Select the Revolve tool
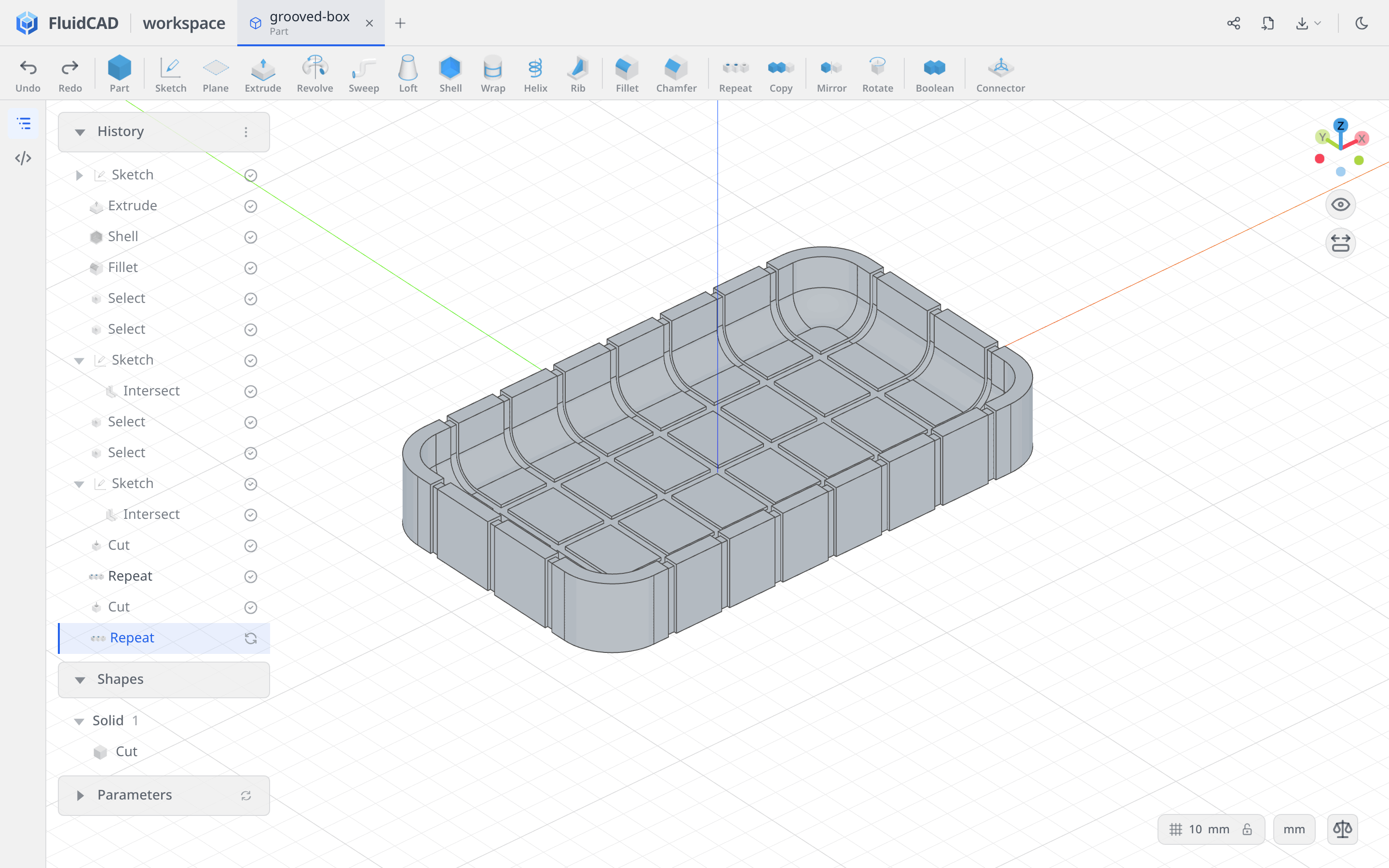This screenshot has height=868, width=1389. [x=314, y=75]
